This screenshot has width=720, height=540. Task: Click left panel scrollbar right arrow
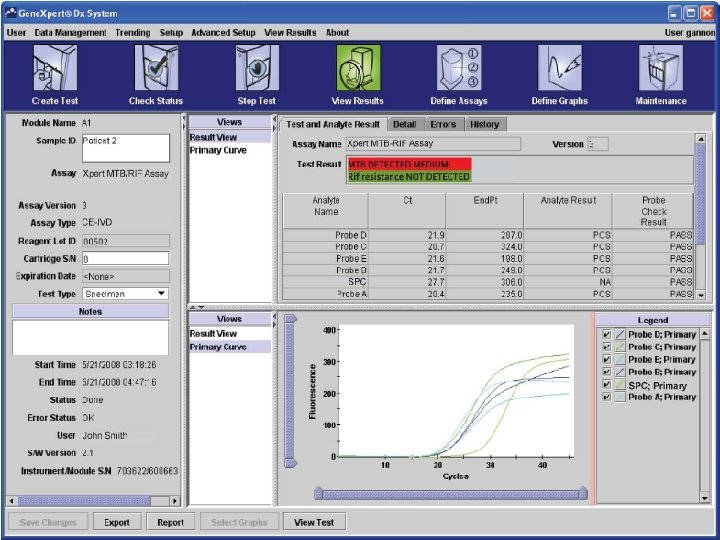click(x=174, y=501)
